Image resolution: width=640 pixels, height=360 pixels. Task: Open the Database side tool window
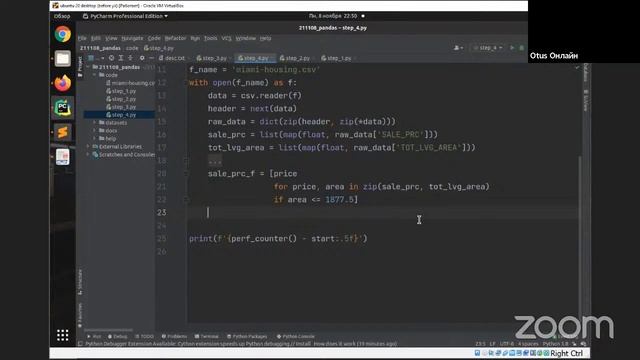click(x=586, y=73)
